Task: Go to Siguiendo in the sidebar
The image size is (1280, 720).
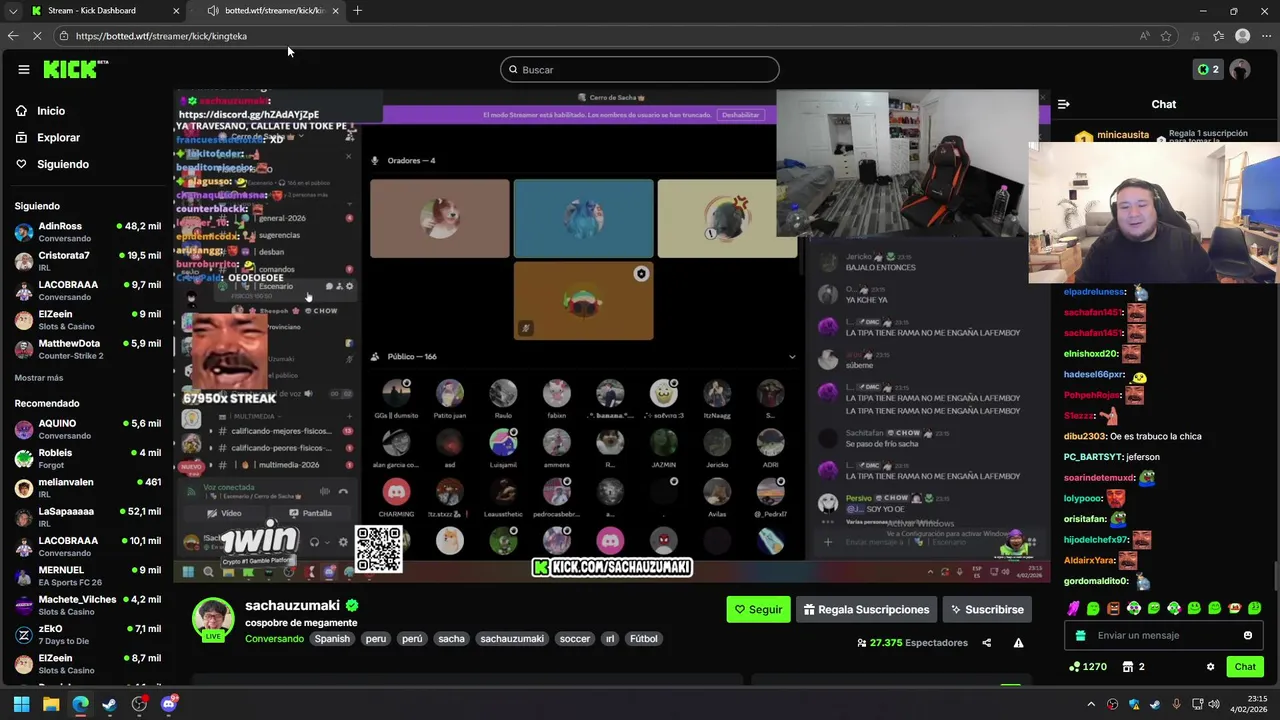Action: [63, 164]
